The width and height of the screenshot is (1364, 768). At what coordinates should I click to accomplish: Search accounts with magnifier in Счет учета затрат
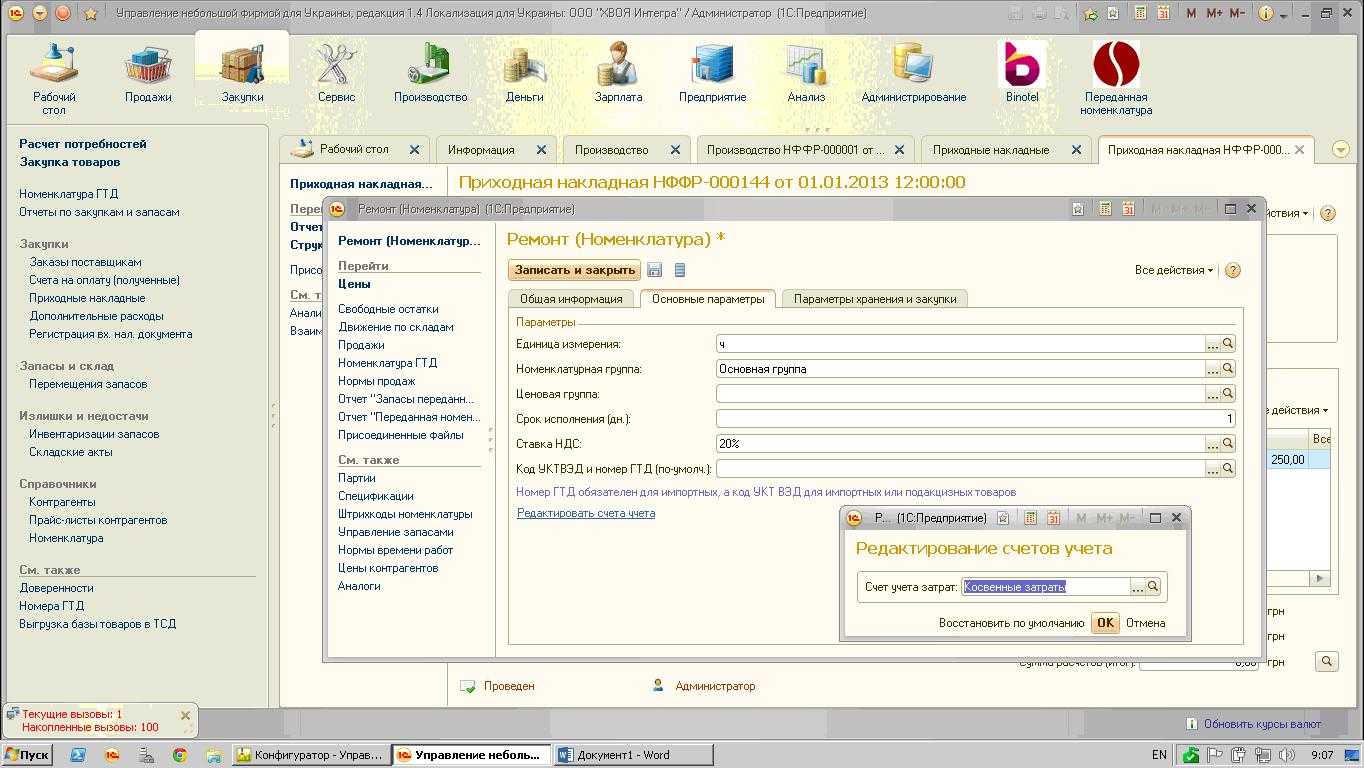(1153, 587)
